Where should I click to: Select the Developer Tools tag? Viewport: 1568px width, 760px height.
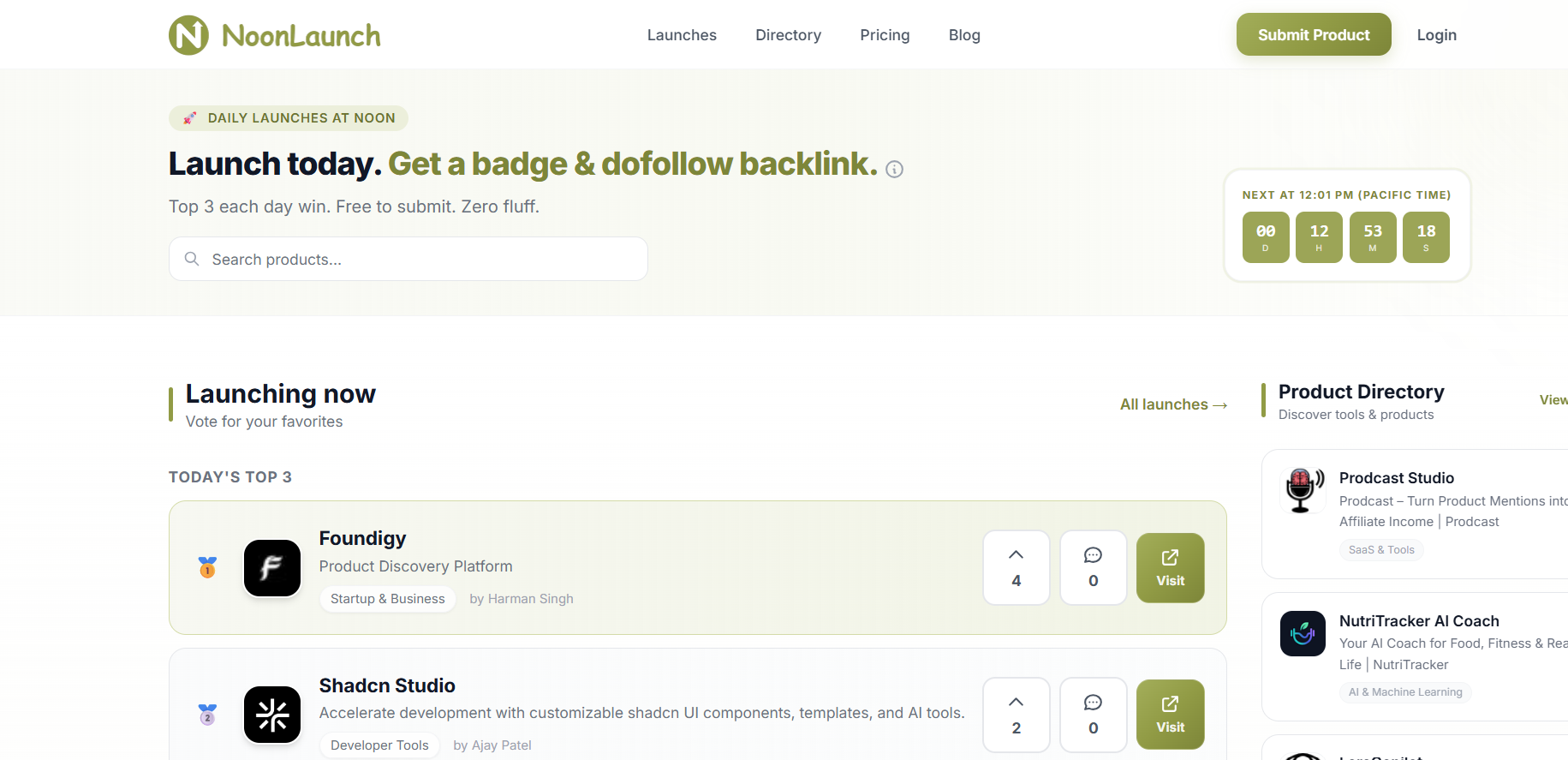tap(379, 745)
